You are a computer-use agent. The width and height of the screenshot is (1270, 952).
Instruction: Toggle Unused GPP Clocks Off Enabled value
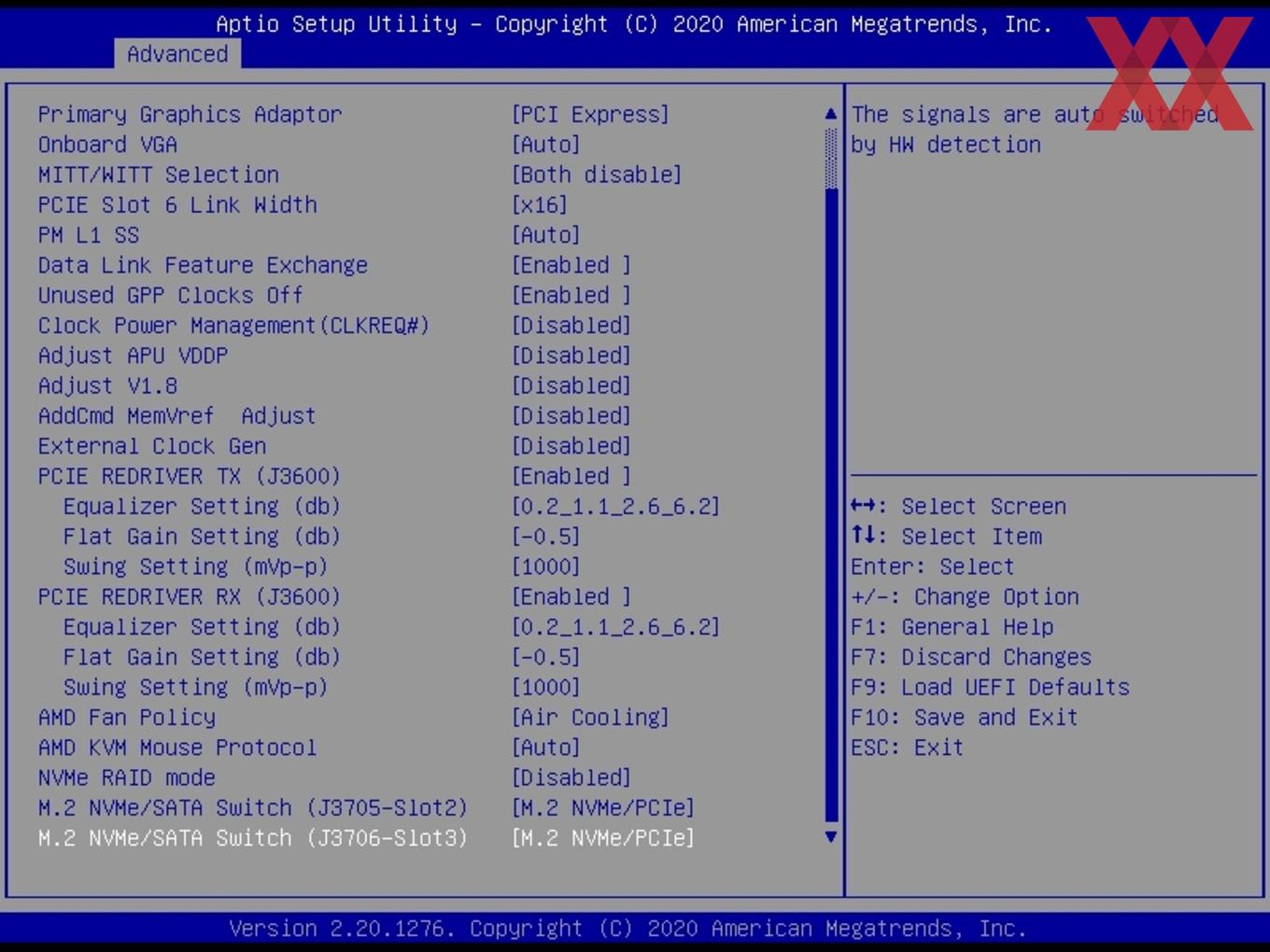coord(571,295)
